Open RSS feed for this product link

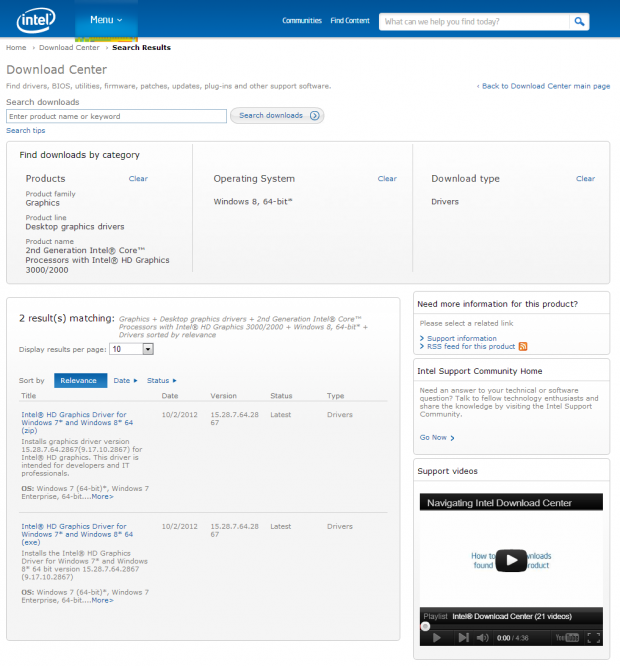(x=471, y=347)
